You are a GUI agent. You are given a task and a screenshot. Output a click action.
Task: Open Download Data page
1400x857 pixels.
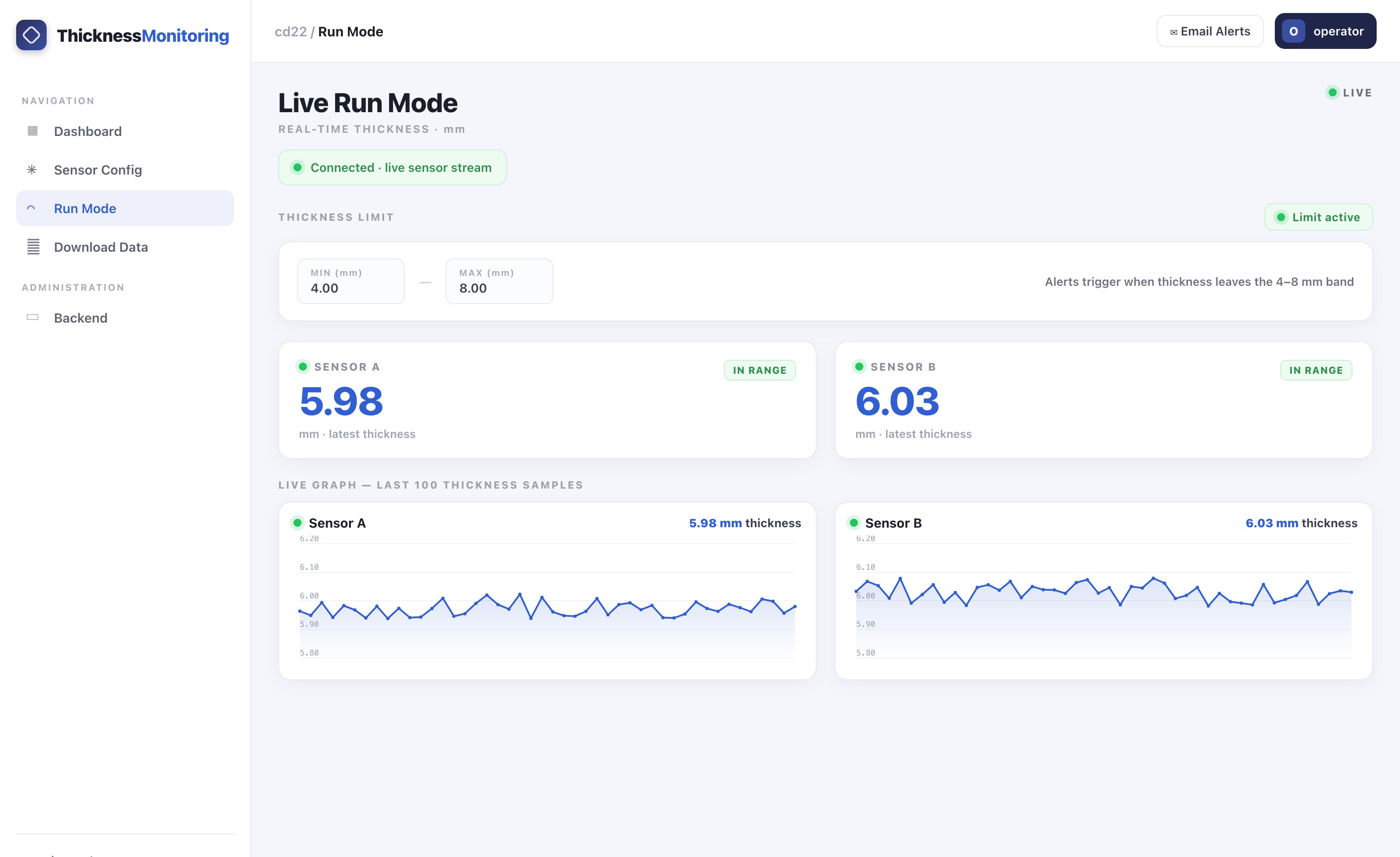pyautogui.click(x=125, y=247)
